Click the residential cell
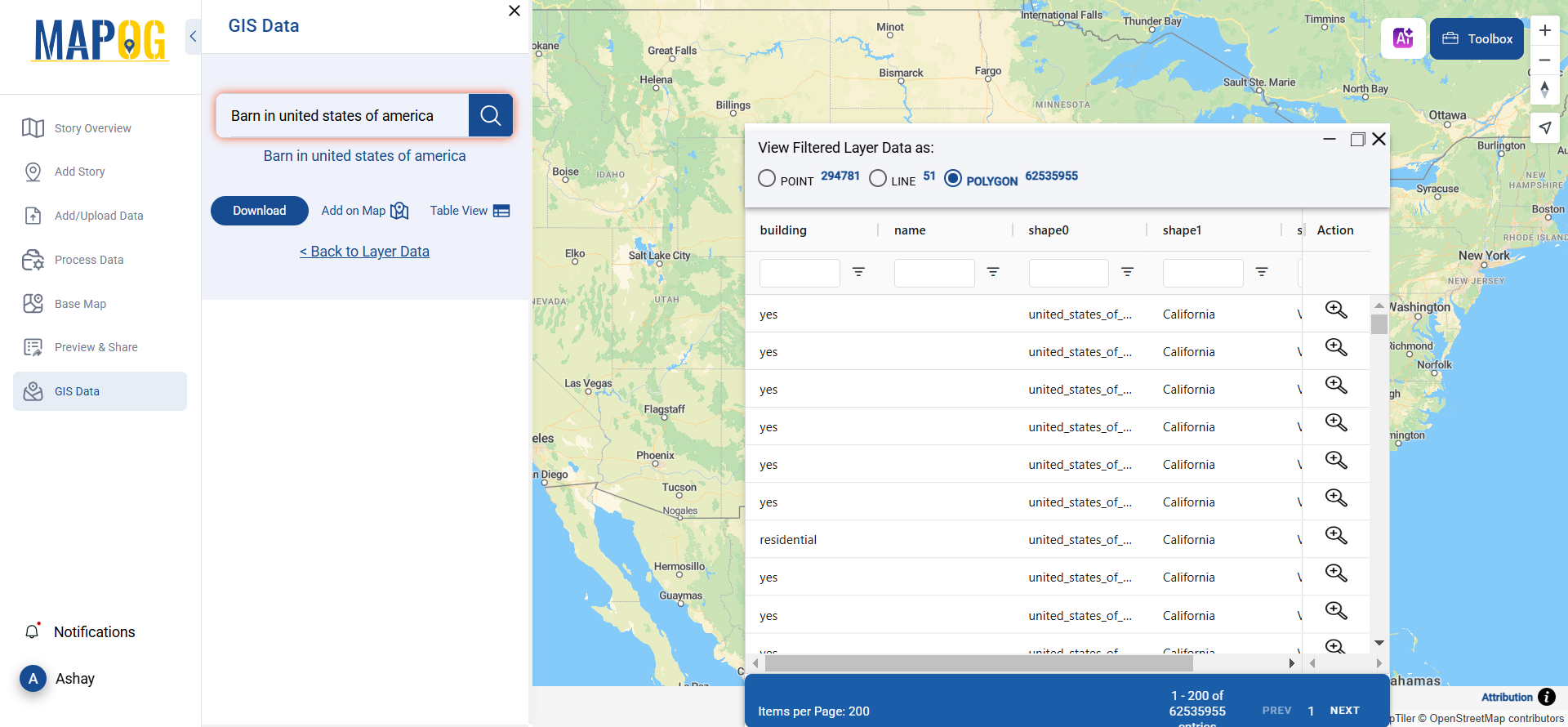1568x727 pixels. (x=788, y=540)
